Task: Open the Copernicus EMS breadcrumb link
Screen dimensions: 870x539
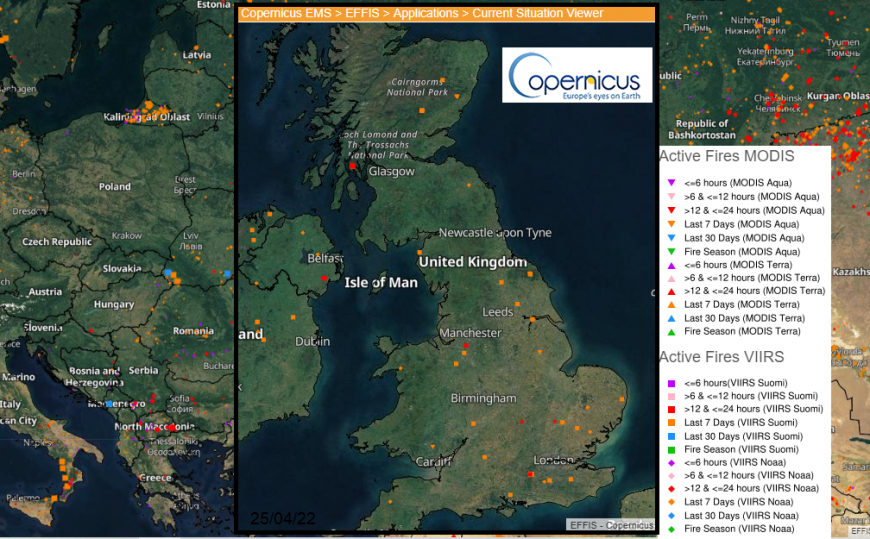Action: tap(286, 13)
